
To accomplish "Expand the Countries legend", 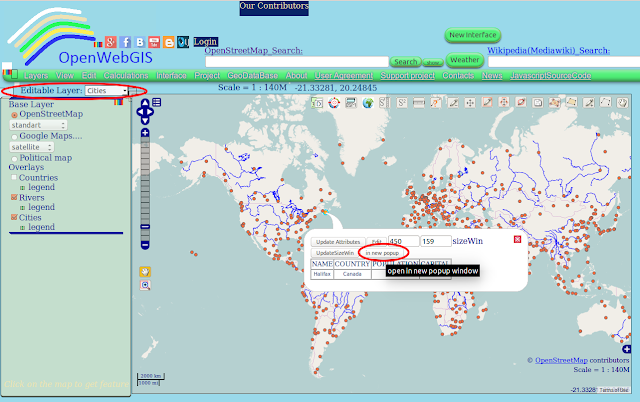I will click(22, 188).
